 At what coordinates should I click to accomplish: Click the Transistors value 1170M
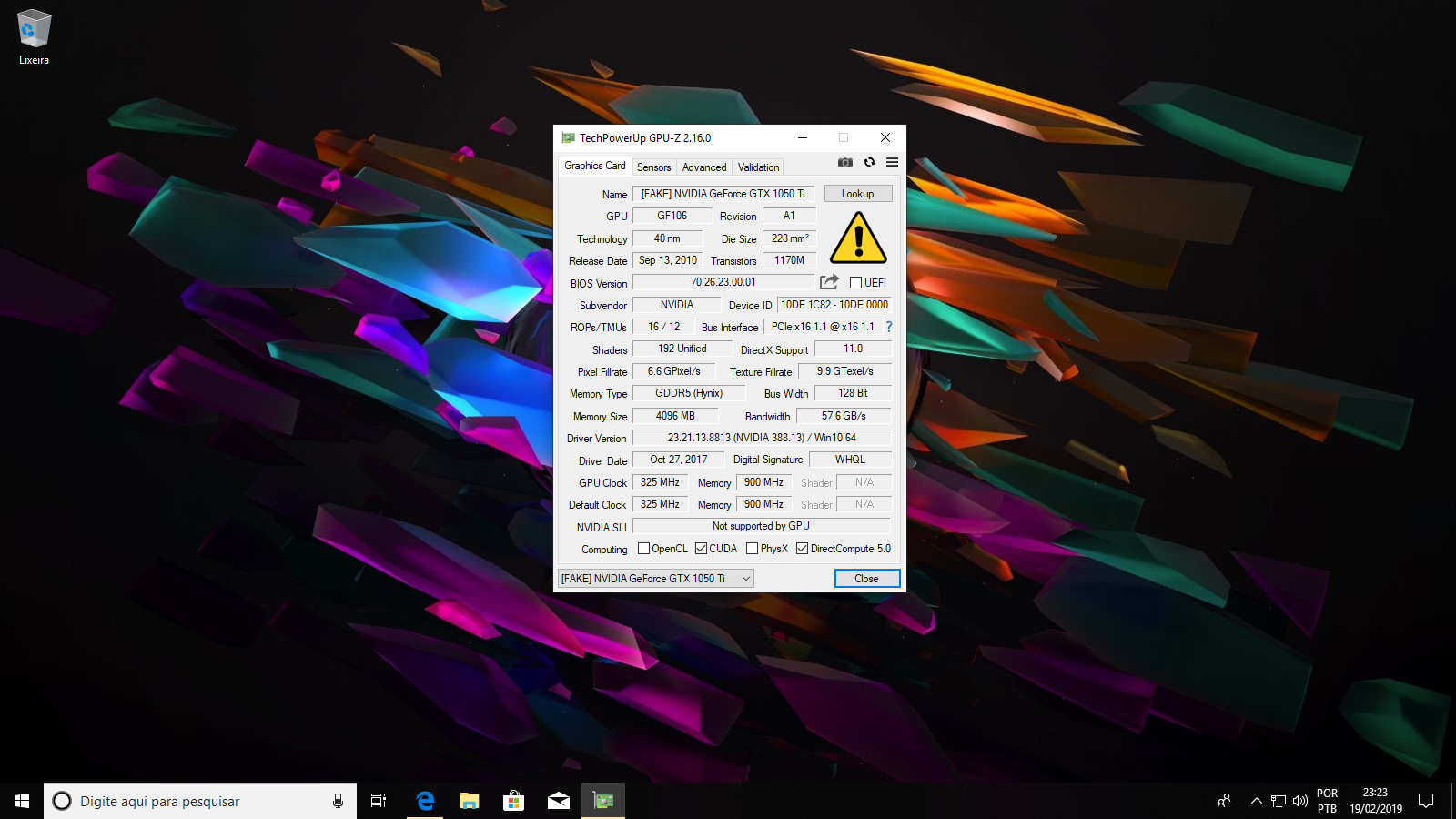pos(790,260)
